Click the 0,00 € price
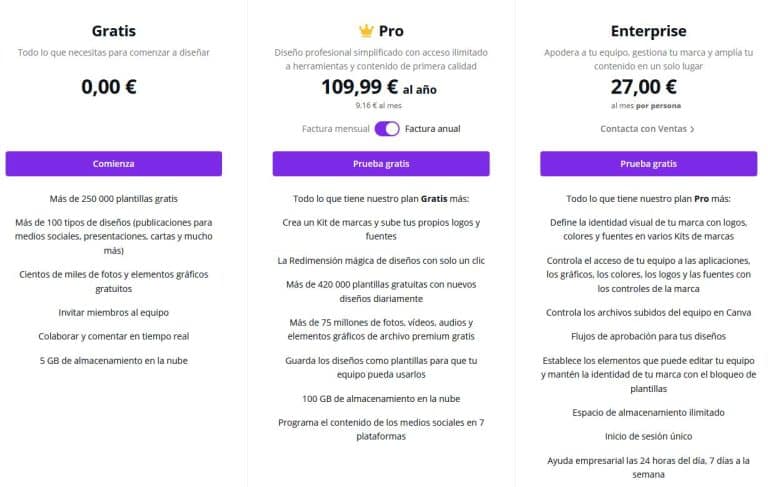This screenshot has height=487, width=768. 109,86
